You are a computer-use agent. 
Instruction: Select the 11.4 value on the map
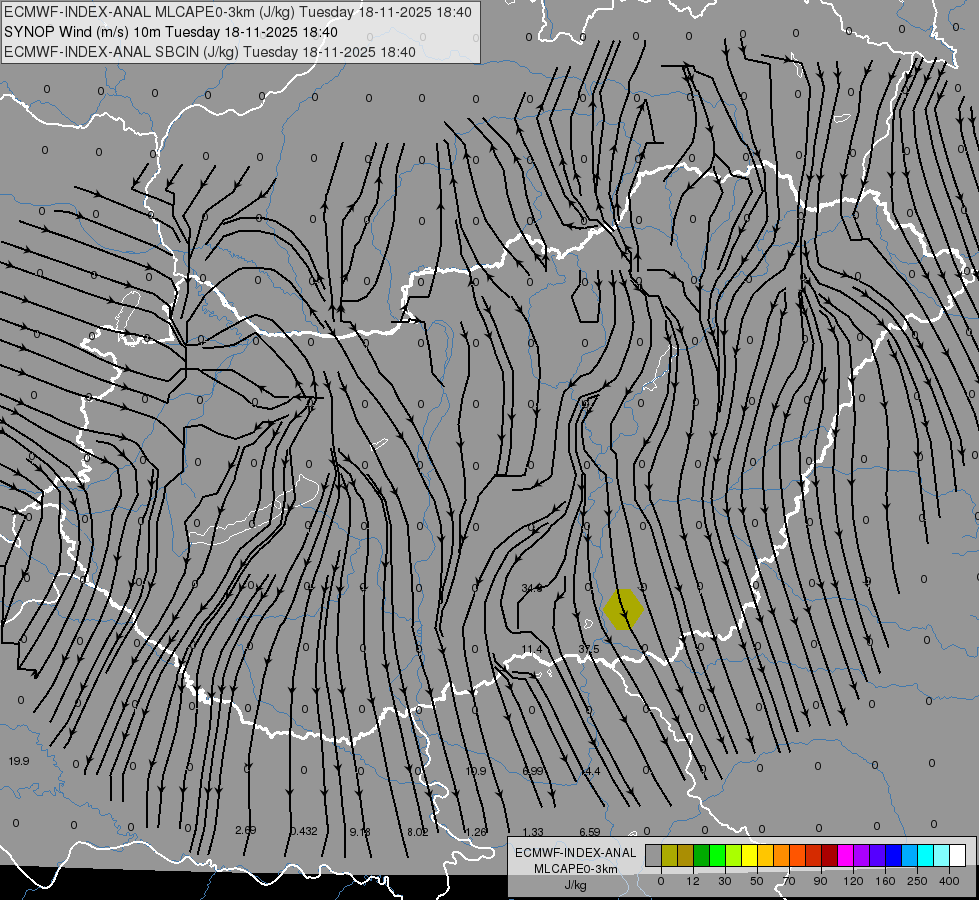532,649
